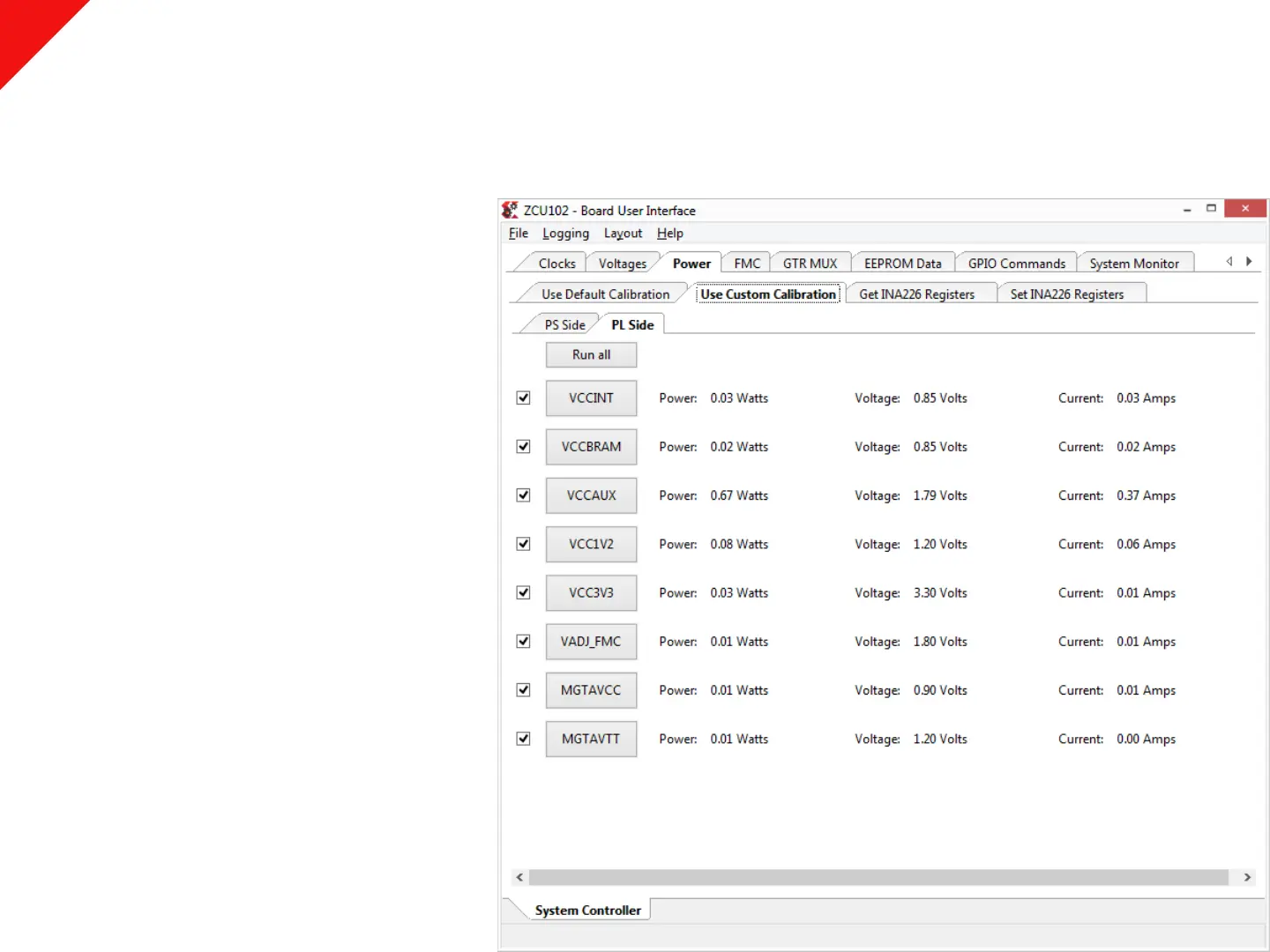Uncheck the VCCINT checkbox
Viewport: 1270px width, 952px height.
pyautogui.click(x=523, y=398)
